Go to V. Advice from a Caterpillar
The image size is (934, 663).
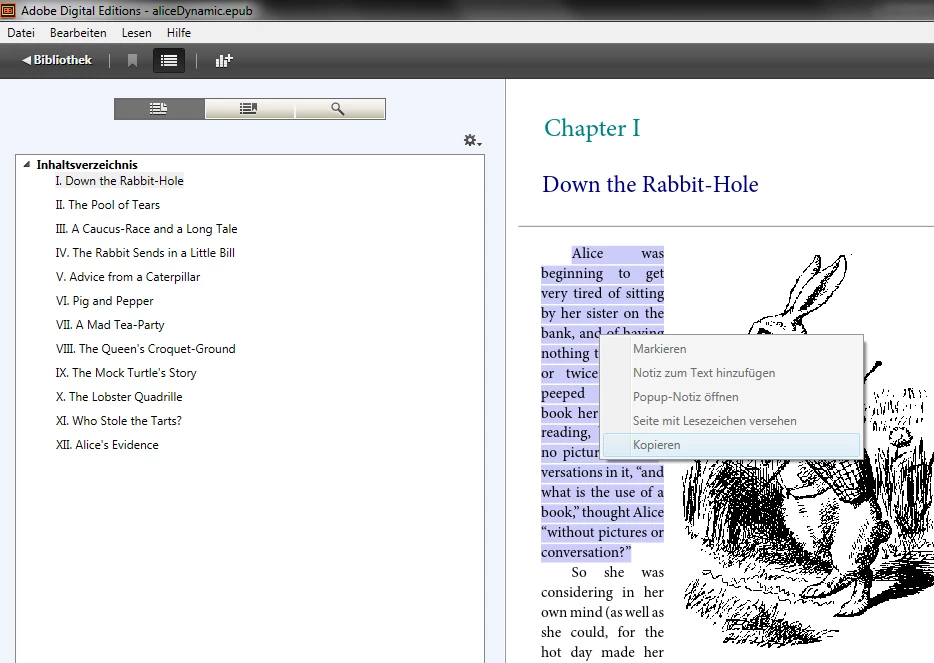coord(128,277)
